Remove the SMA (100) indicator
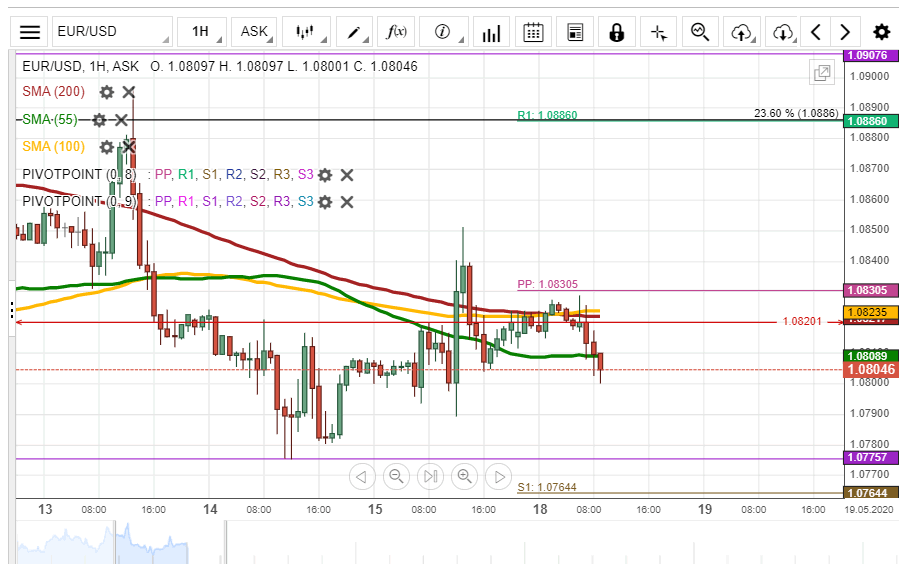 (129, 147)
